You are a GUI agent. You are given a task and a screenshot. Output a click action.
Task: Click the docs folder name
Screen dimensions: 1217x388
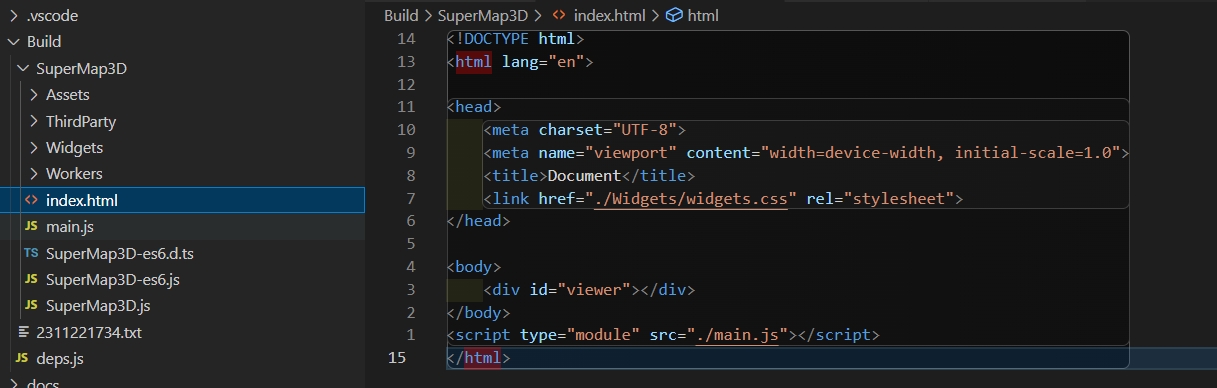(x=43, y=383)
